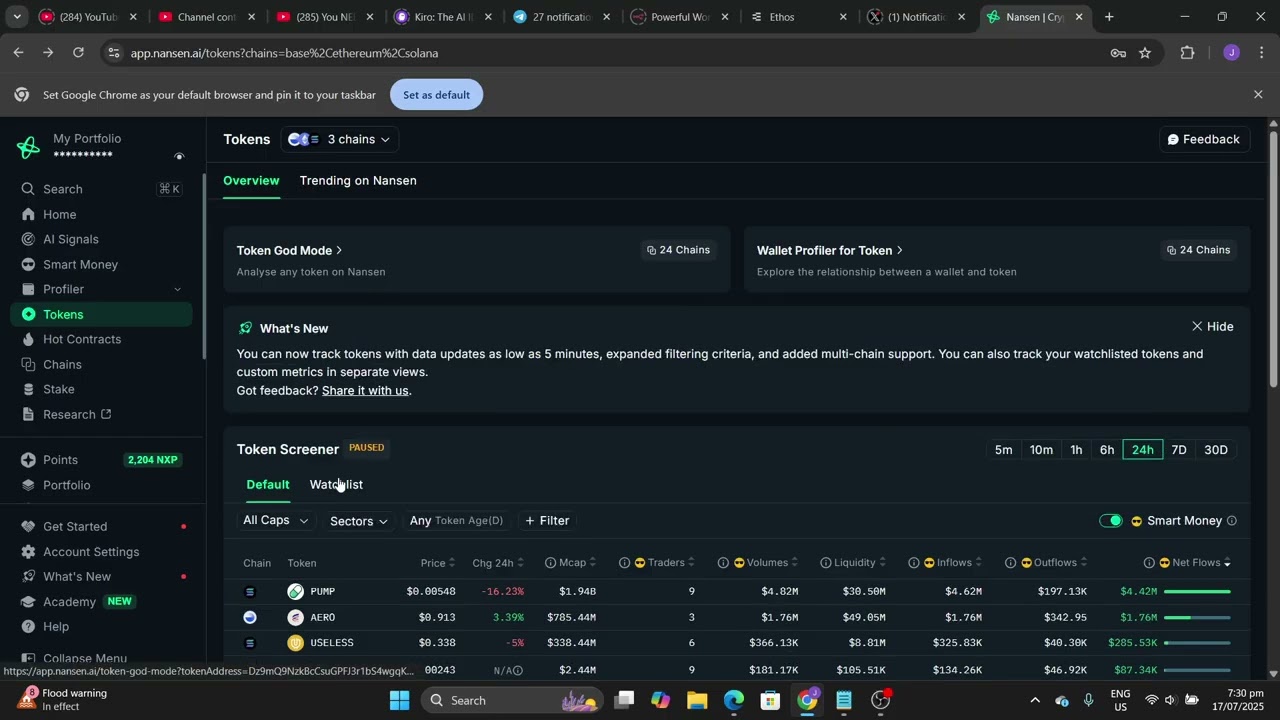Click Set as default button
1280x720 pixels.
(x=436, y=95)
